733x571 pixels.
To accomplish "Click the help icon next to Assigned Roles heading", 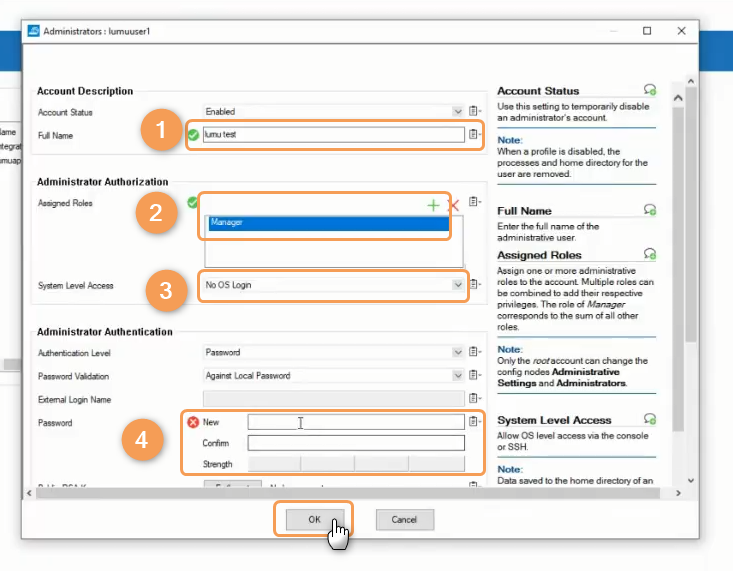I will (x=650, y=255).
